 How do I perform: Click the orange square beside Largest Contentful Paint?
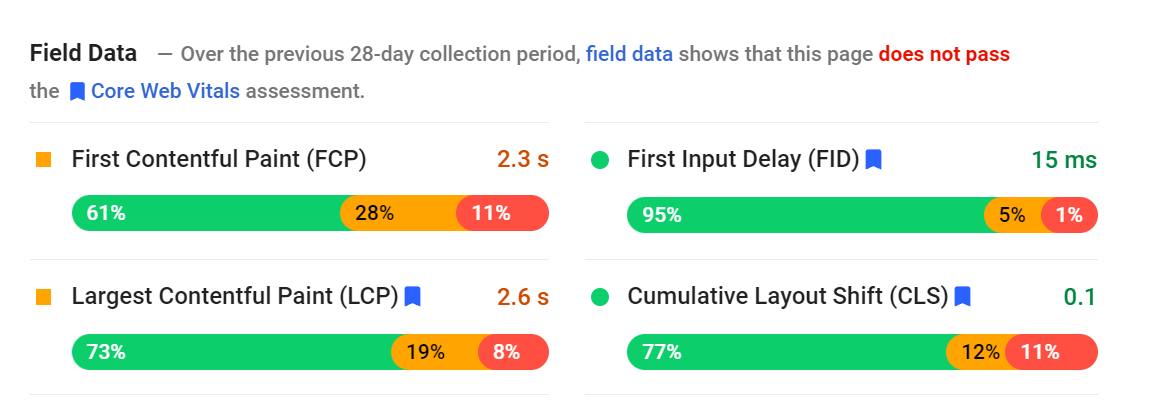pos(43,296)
